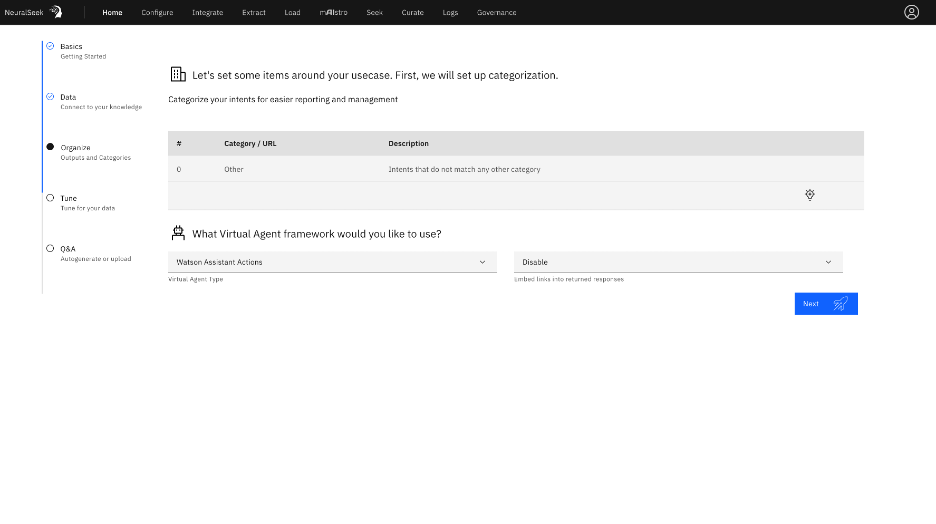Click the Data step checkmark icon
The width and height of the screenshot is (936, 524).
click(x=50, y=97)
